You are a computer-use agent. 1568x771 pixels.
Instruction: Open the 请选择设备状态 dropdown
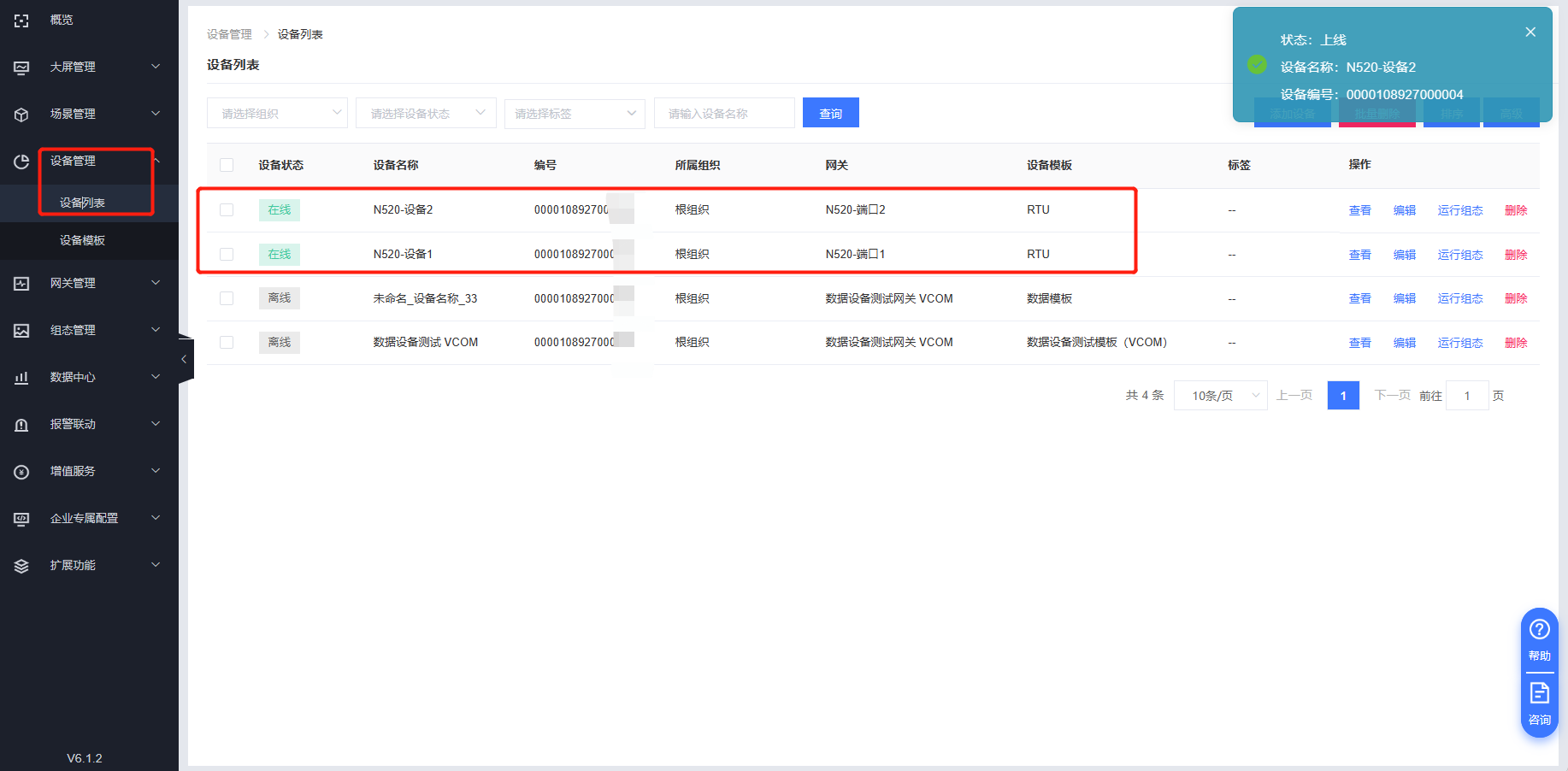[x=426, y=113]
